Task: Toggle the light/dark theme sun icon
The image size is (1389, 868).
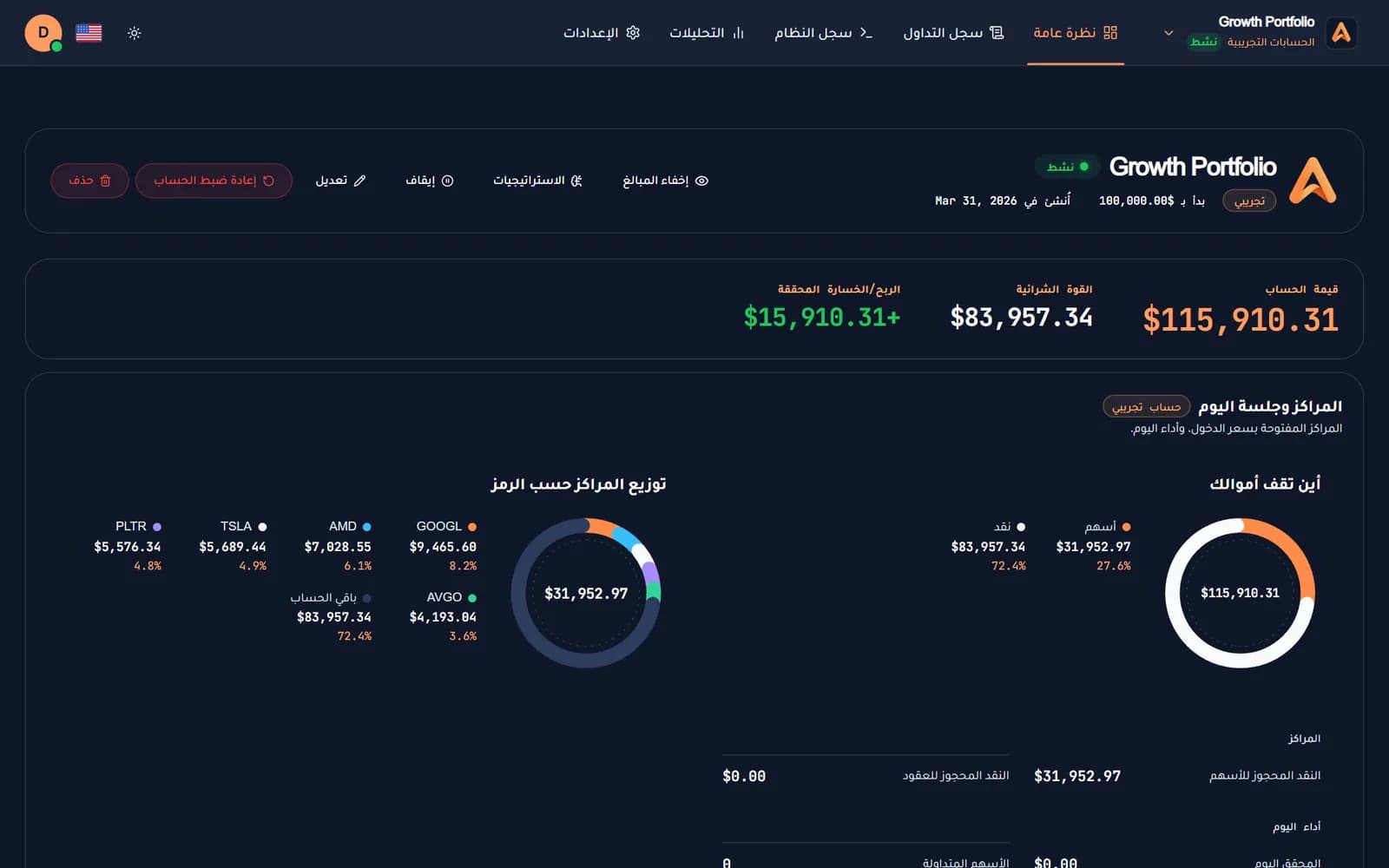Action: pyautogui.click(x=134, y=33)
